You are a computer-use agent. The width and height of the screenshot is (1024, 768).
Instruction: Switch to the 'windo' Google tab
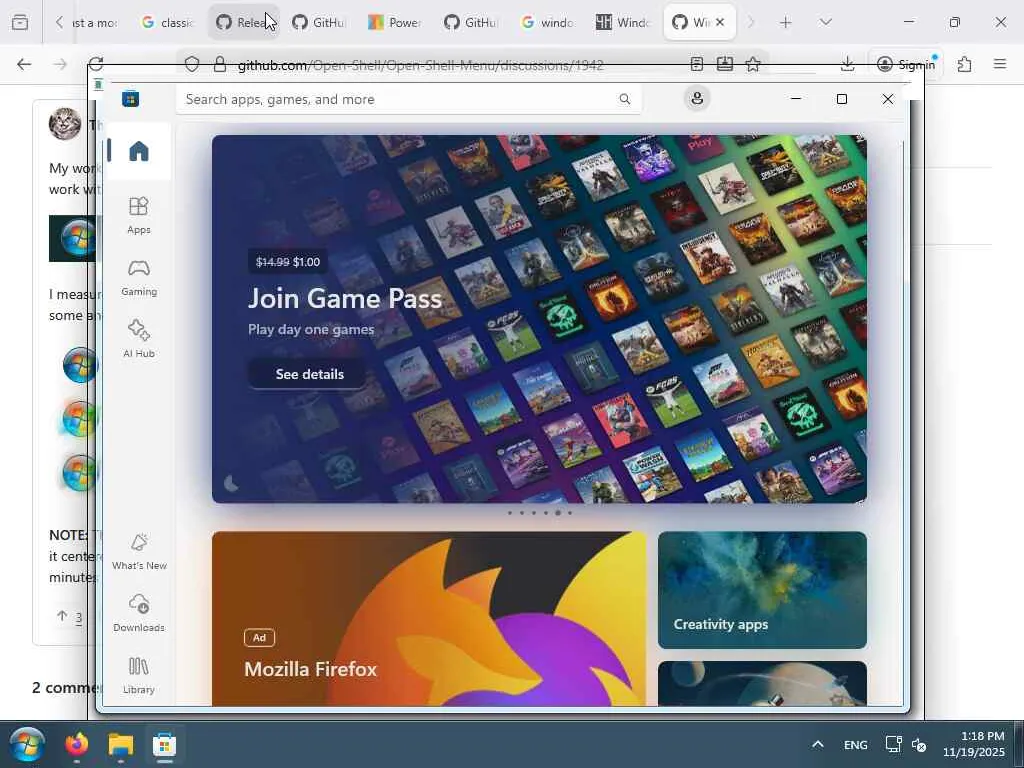(547, 23)
